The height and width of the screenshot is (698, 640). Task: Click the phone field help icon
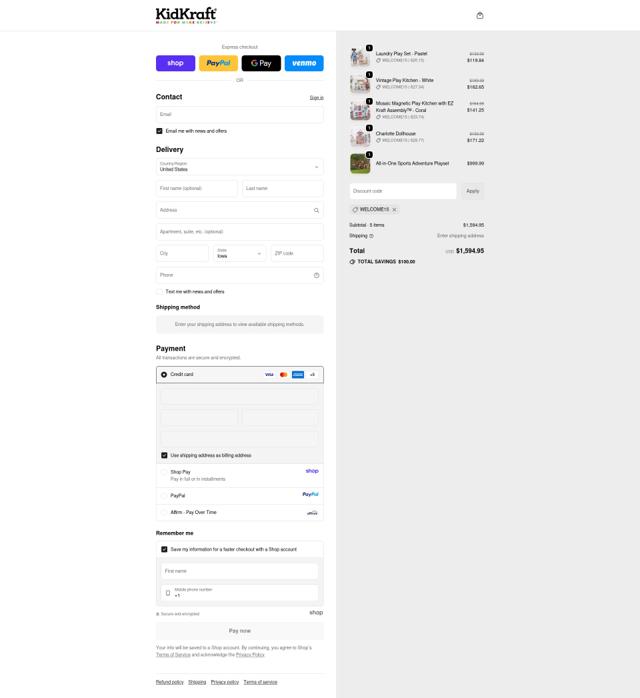tap(316, 276)
